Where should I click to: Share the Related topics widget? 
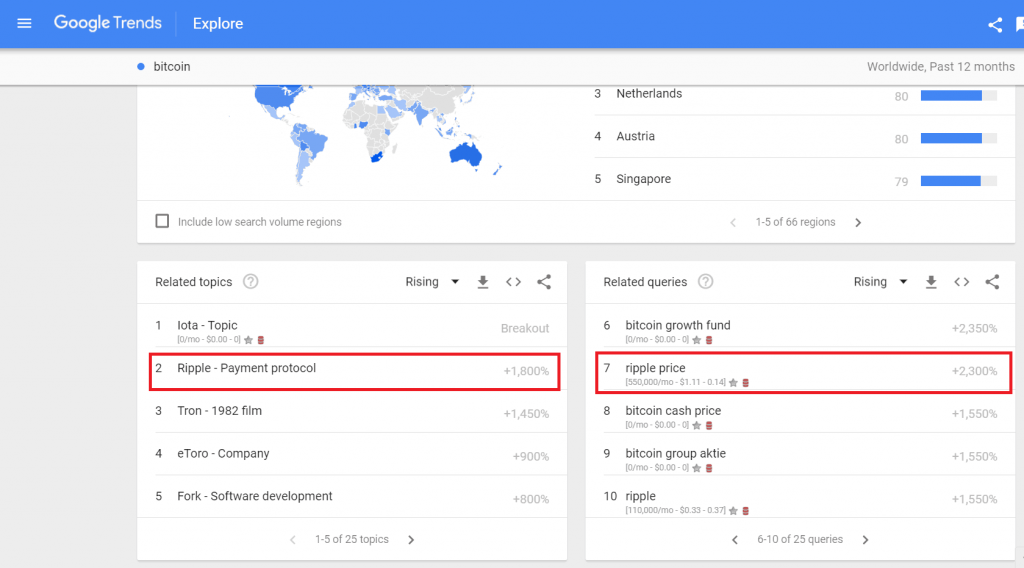click(544, 282)
